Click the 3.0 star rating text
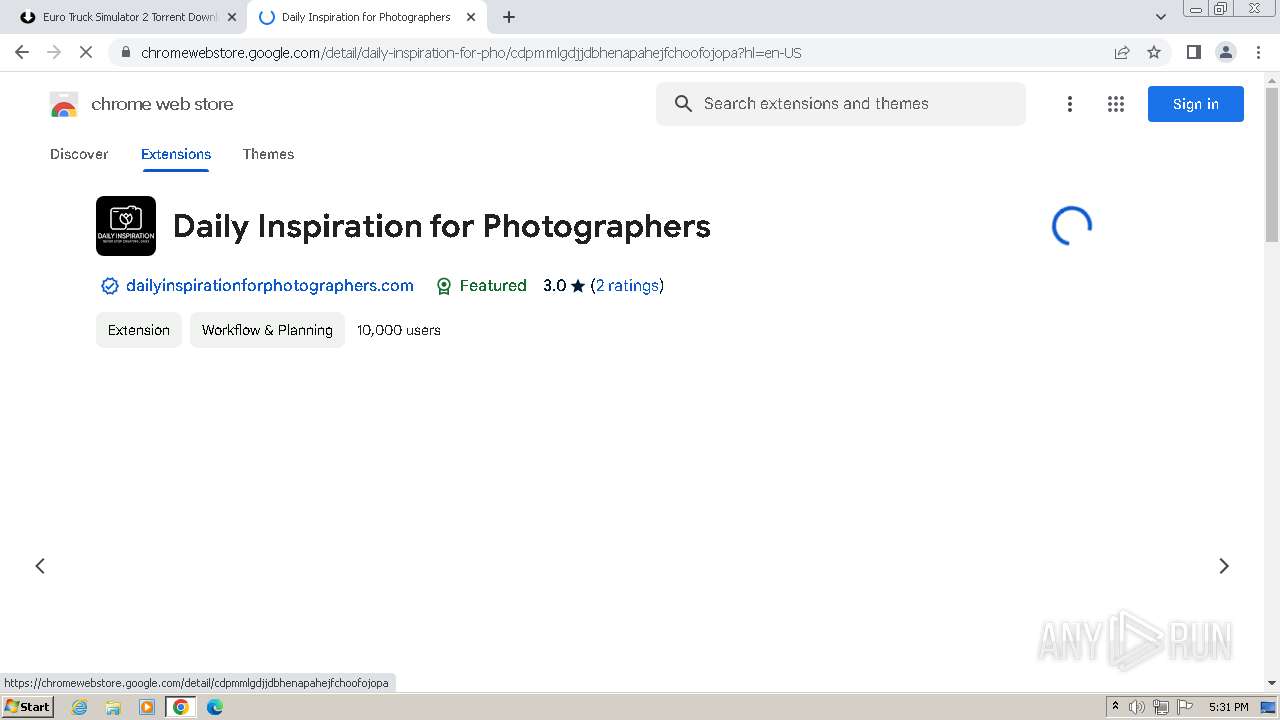The width and height of the screenshot is (1280, 720). point(564,286)
